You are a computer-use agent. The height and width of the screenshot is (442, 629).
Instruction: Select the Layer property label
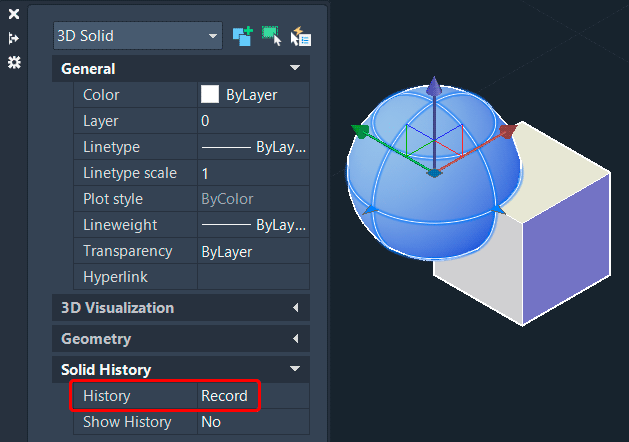click(x=101, y=121)
